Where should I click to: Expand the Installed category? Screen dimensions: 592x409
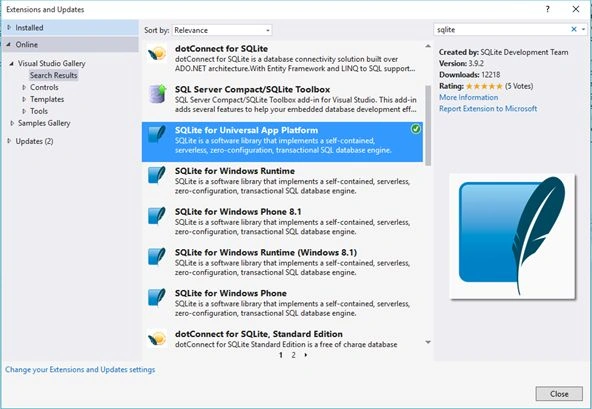9,28
